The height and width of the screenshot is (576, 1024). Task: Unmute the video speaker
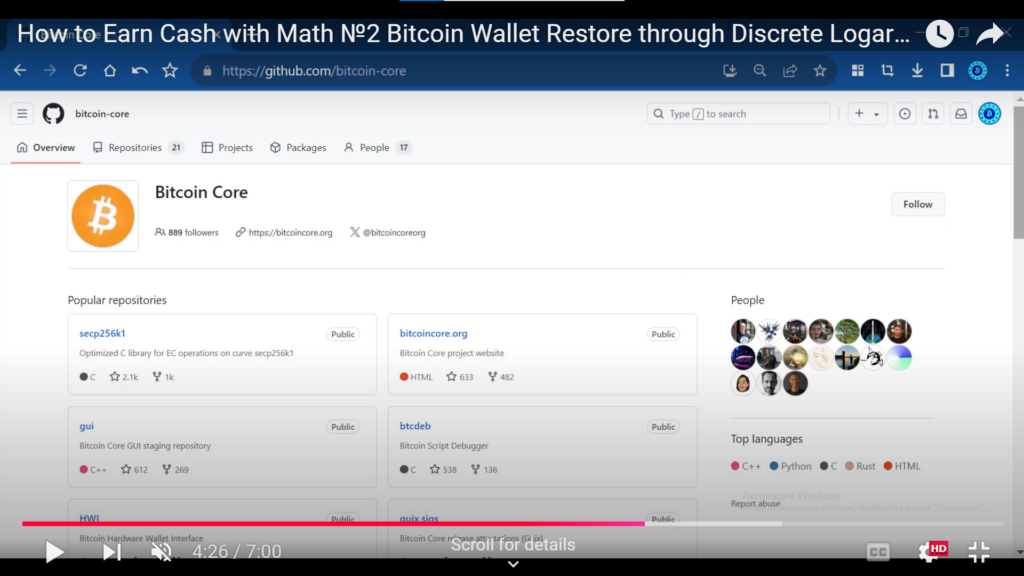pyautogui.click(x=161, y=552)
